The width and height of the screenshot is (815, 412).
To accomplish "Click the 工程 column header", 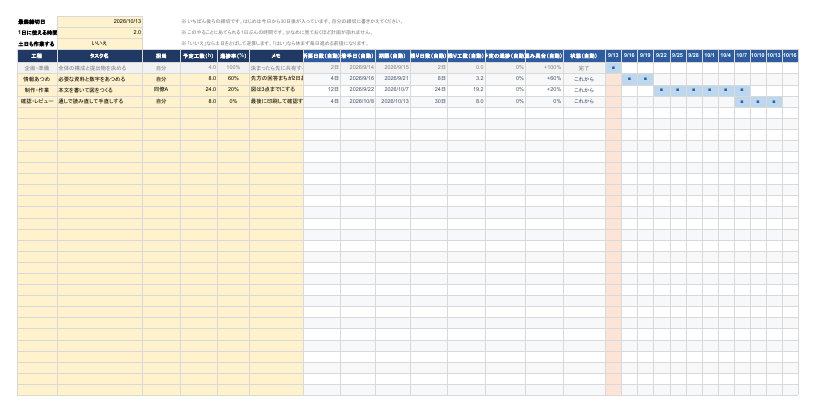I will click(x=37, y=56).
